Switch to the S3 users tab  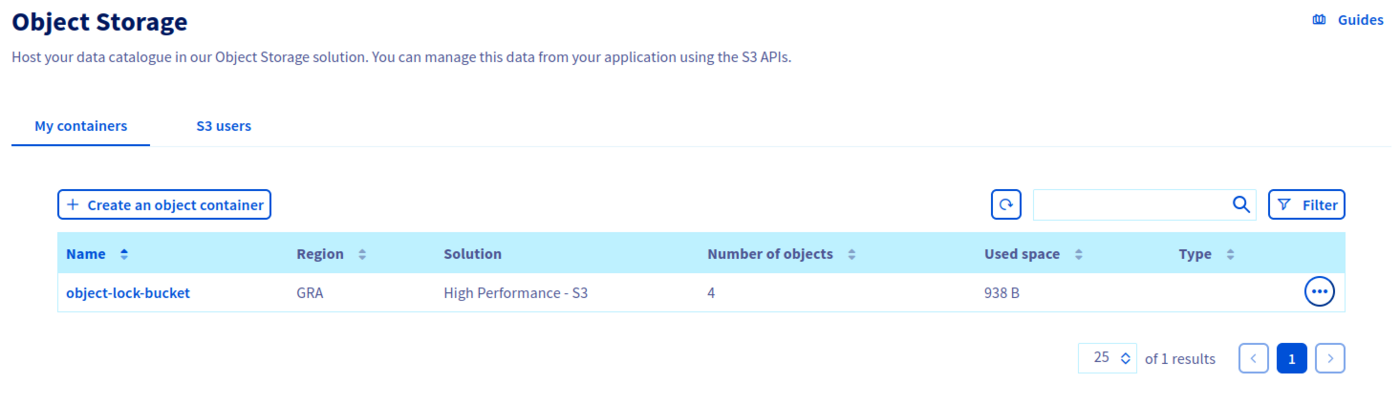(x=224, y=126)
